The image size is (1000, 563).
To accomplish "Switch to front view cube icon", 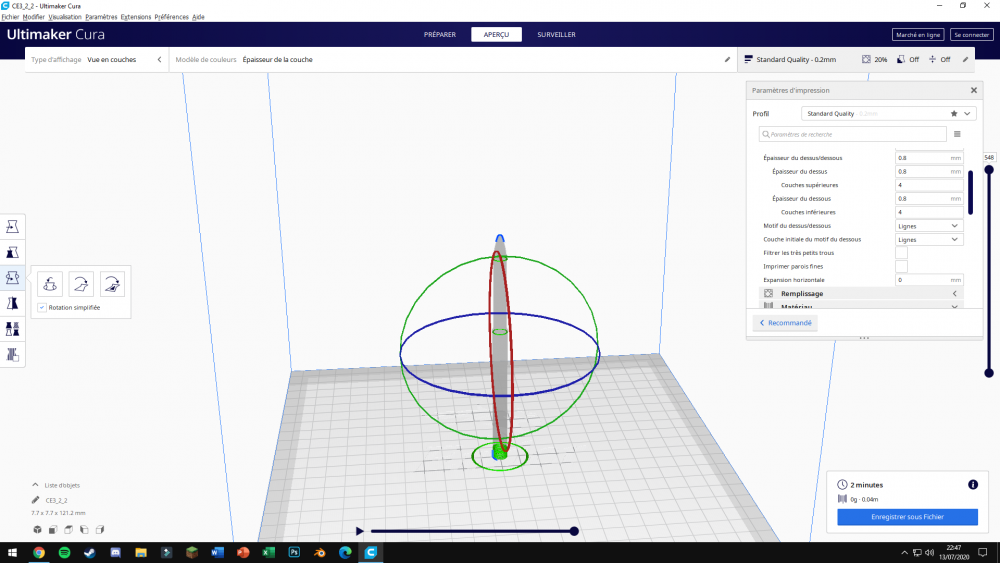I will pos(53,529).
